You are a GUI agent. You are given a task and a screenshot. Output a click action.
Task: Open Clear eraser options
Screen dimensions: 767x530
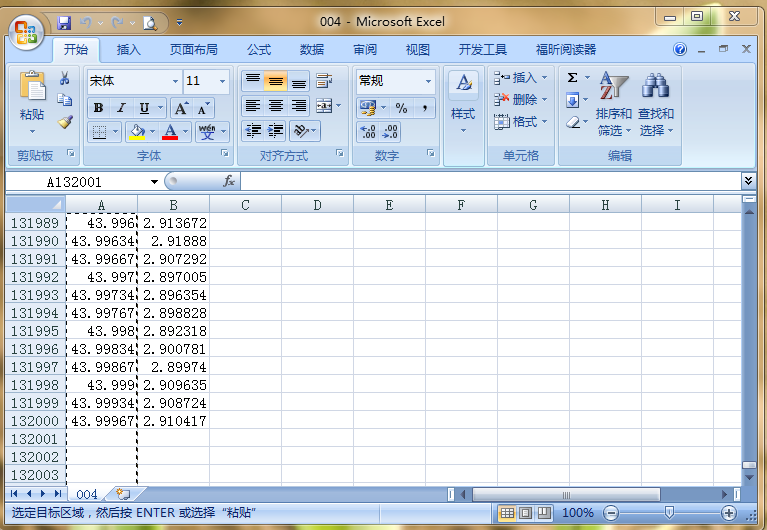pyautogui.click(x=572, y=122)
